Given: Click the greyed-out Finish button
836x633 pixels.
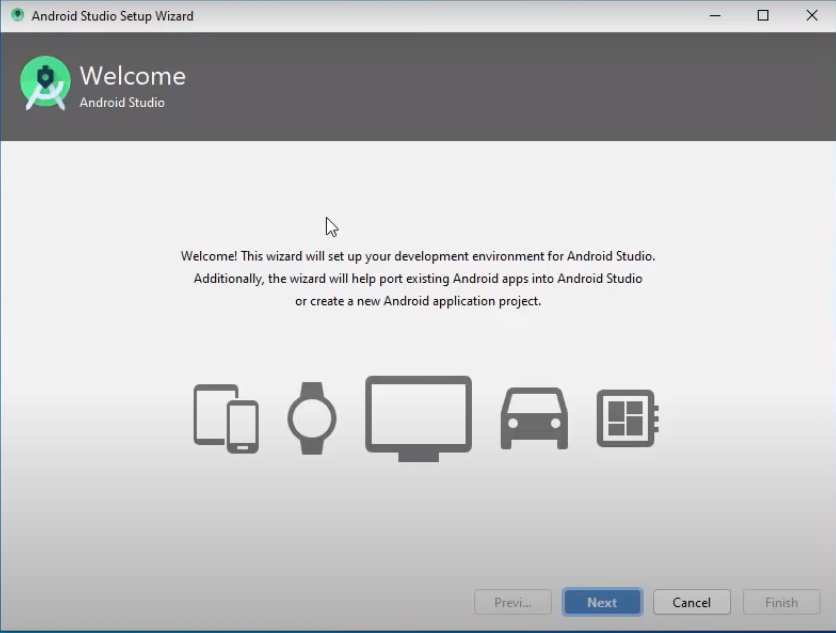Looking at the screenshot, I should point(781,602).
